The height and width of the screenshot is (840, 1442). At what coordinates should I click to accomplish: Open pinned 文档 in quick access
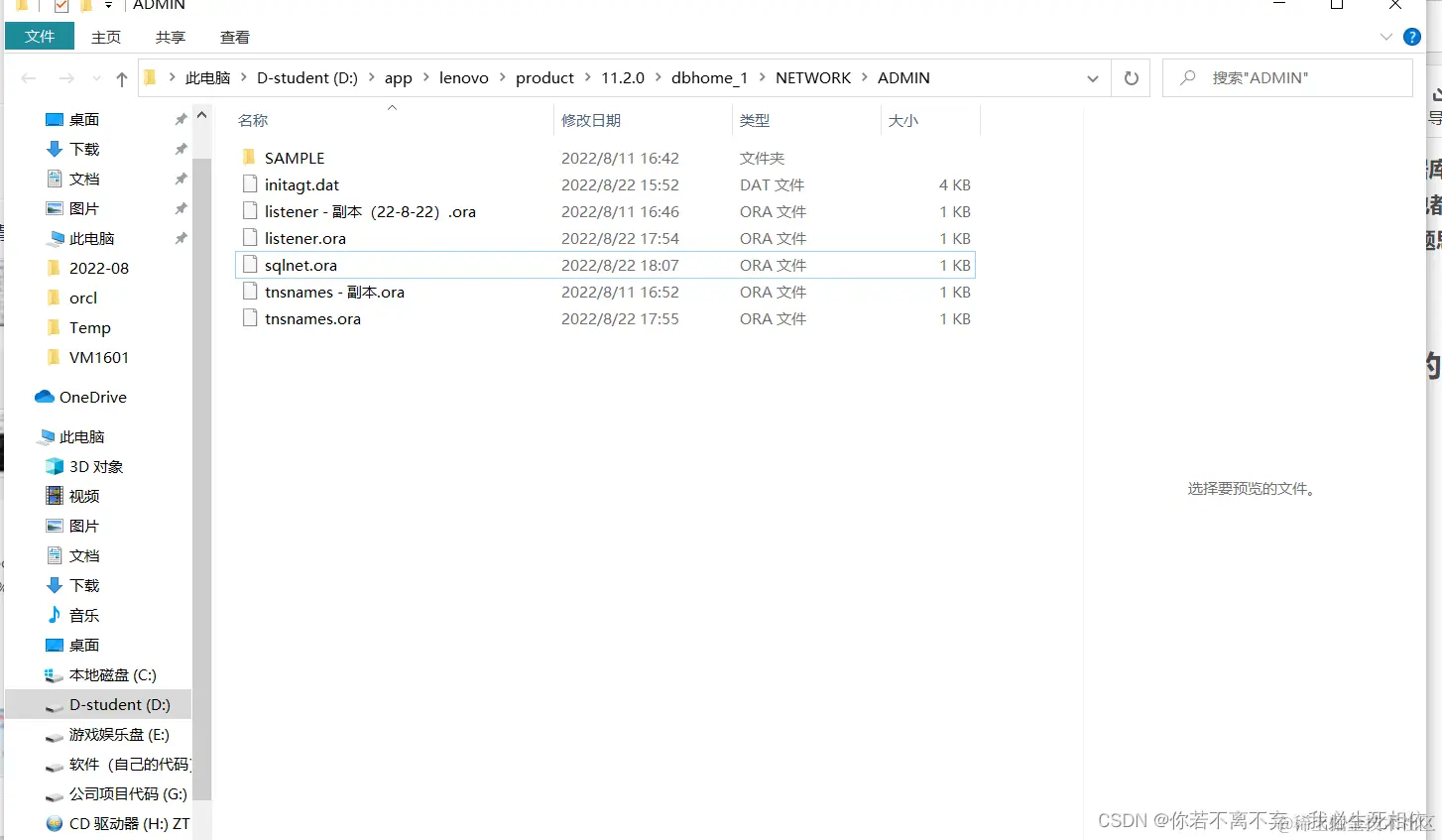click(x=84, y=179)
